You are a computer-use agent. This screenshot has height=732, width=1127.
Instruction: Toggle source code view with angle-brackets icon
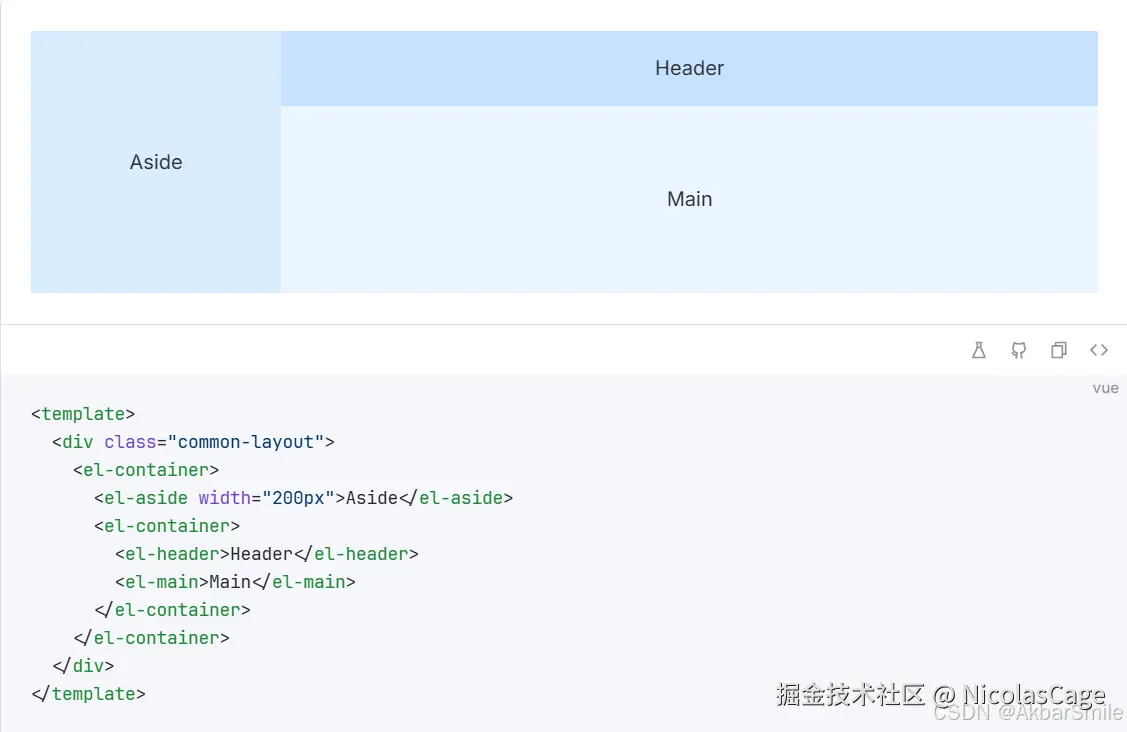[x=1099, y=350]
